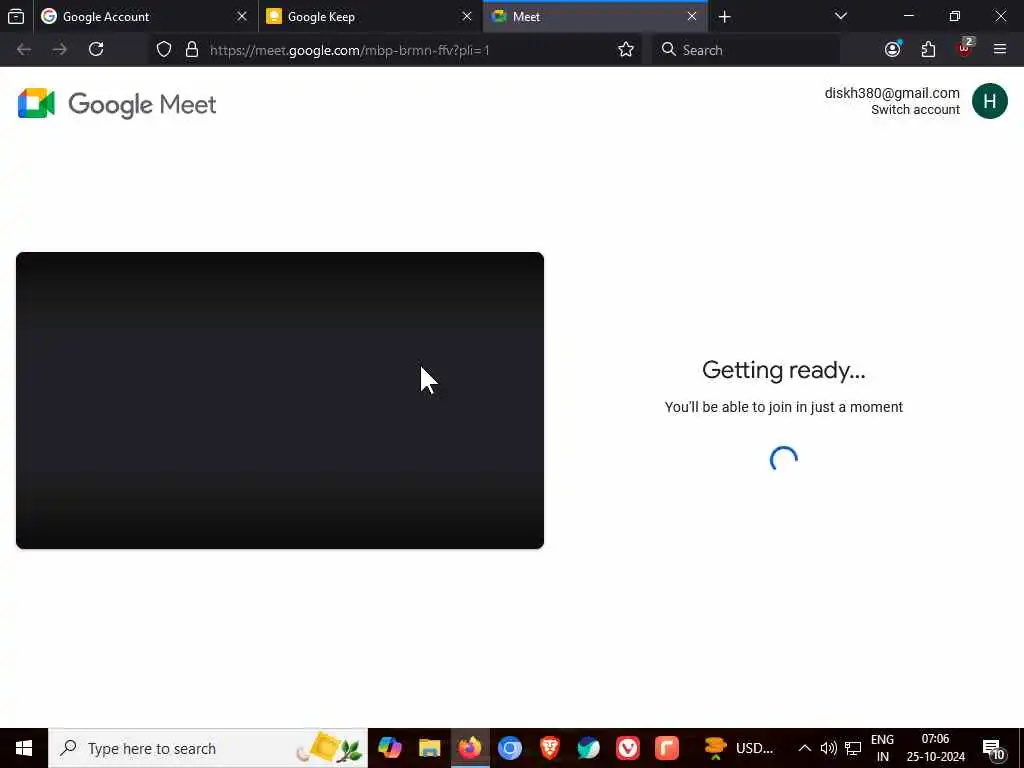1024x768 pixels.
Task: Click the dark camera preview area
Action: [x=280, y=400]
